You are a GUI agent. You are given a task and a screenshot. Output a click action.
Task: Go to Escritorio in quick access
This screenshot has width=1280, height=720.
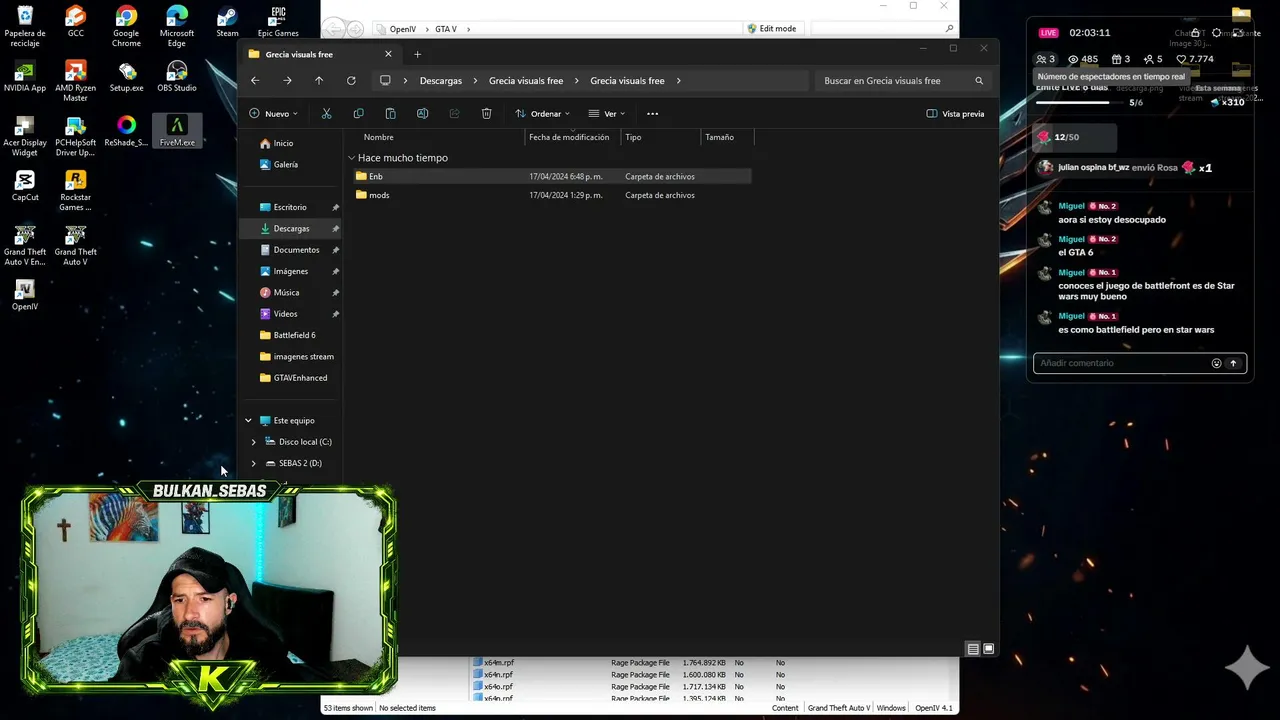[x=290, y=207]
